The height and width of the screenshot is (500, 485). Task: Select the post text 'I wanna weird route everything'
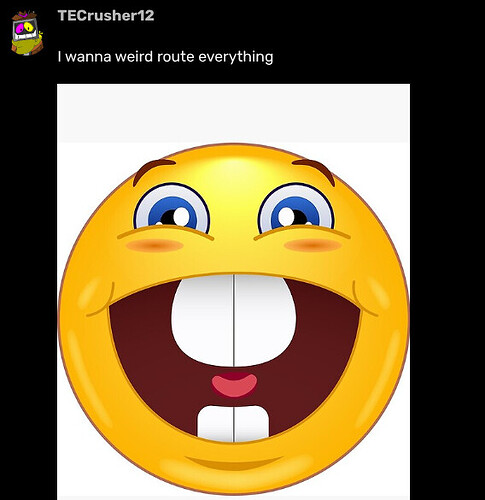(x=165, y=57)
